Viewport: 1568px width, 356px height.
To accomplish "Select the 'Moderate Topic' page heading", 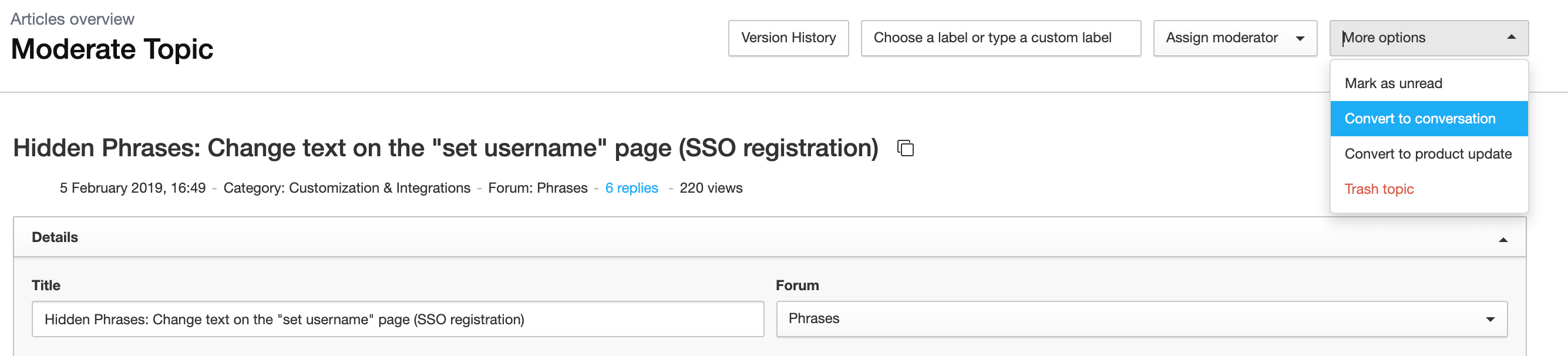I will click(x=112, y=49).
